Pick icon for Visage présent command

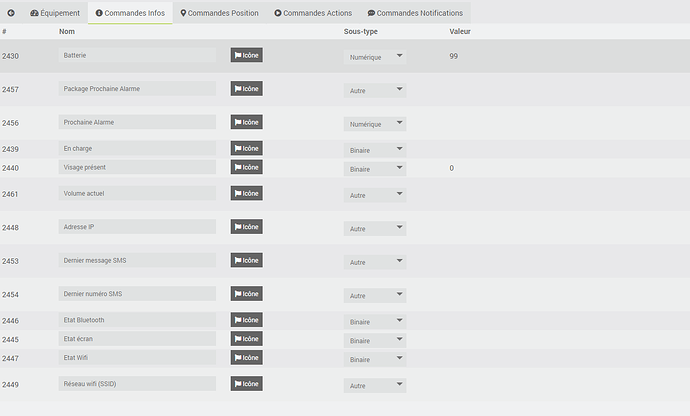coord(246,167)
